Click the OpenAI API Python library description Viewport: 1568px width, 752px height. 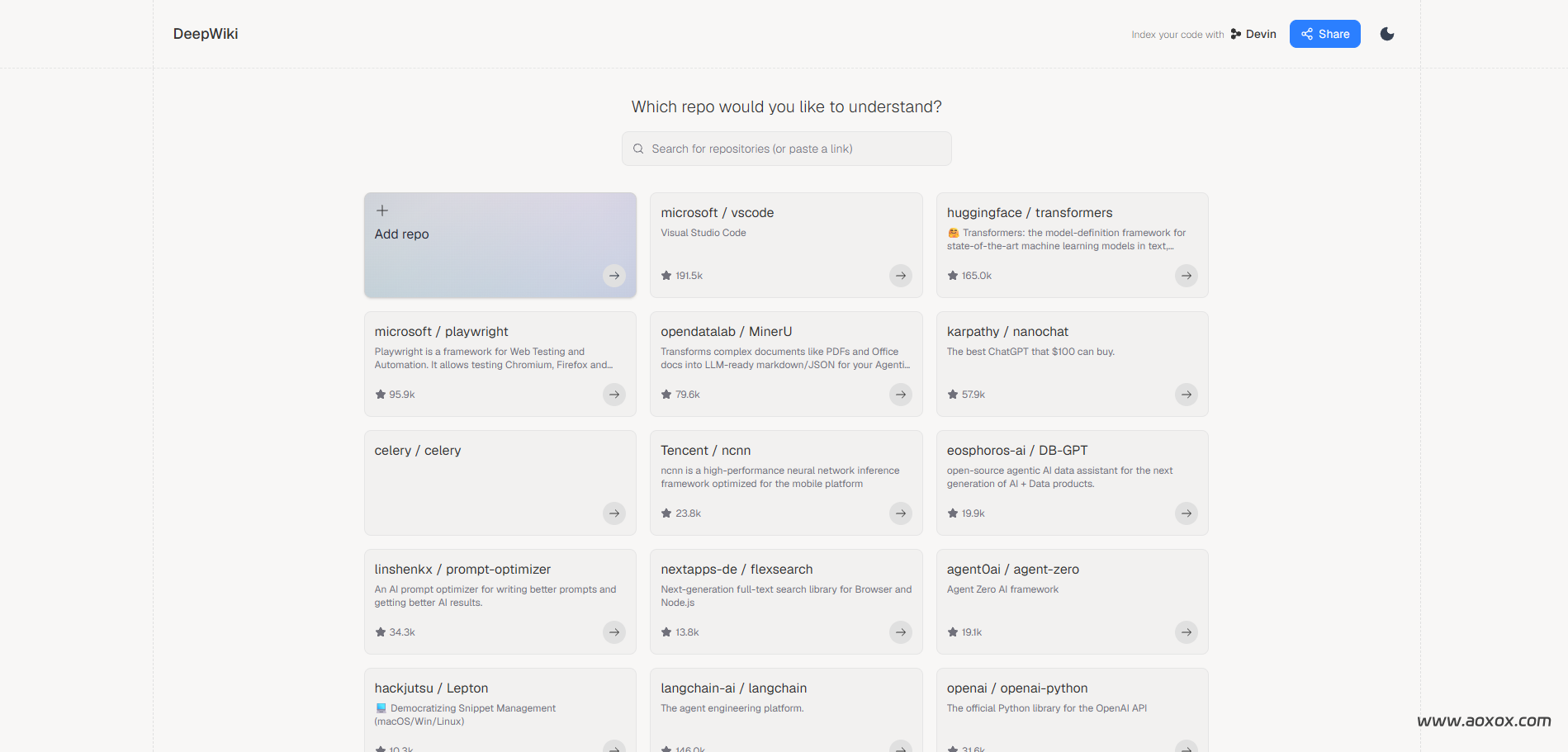click(x=1047, y=708)
